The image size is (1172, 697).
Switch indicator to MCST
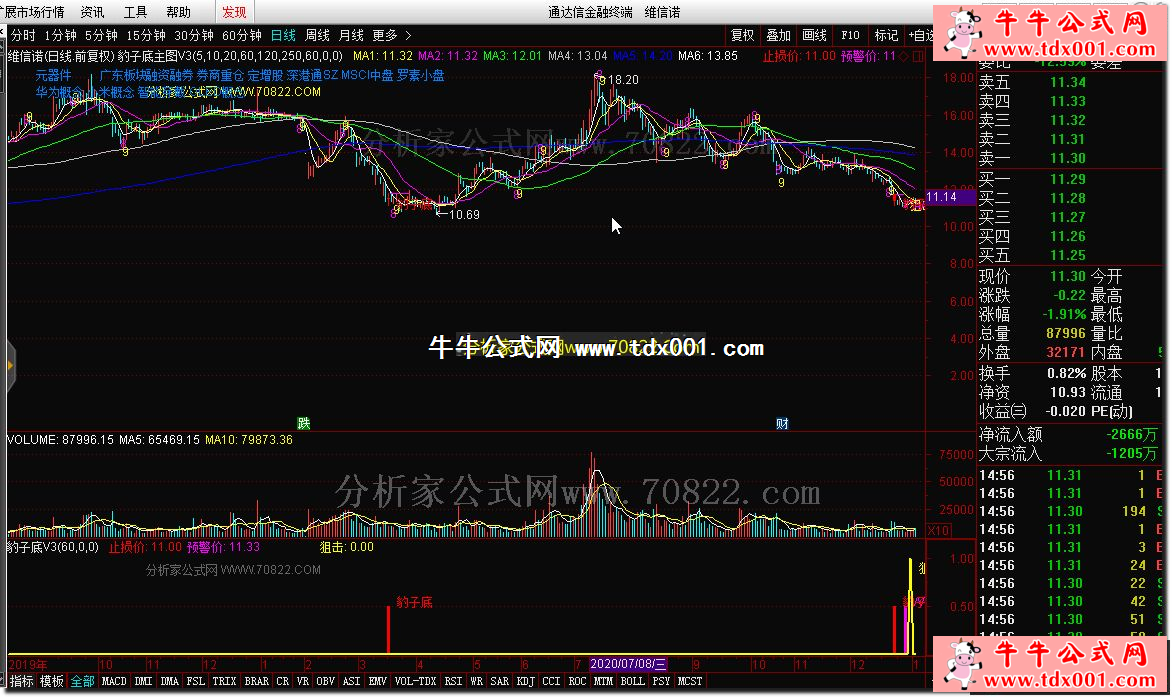[x=690, y=681]
